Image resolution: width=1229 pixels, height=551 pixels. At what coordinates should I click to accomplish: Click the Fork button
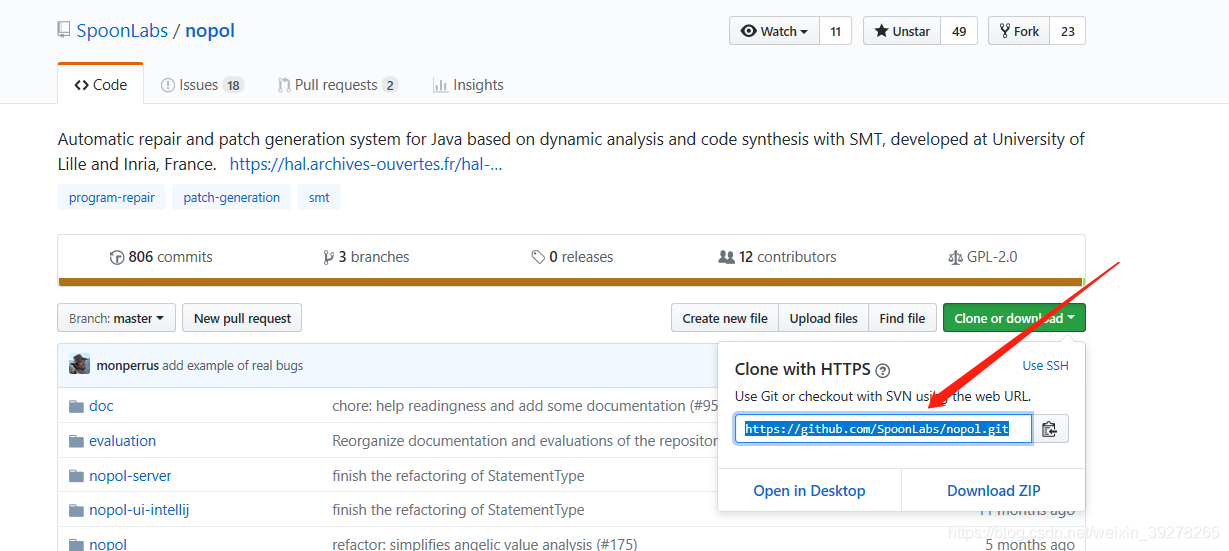click(1019, 31)
